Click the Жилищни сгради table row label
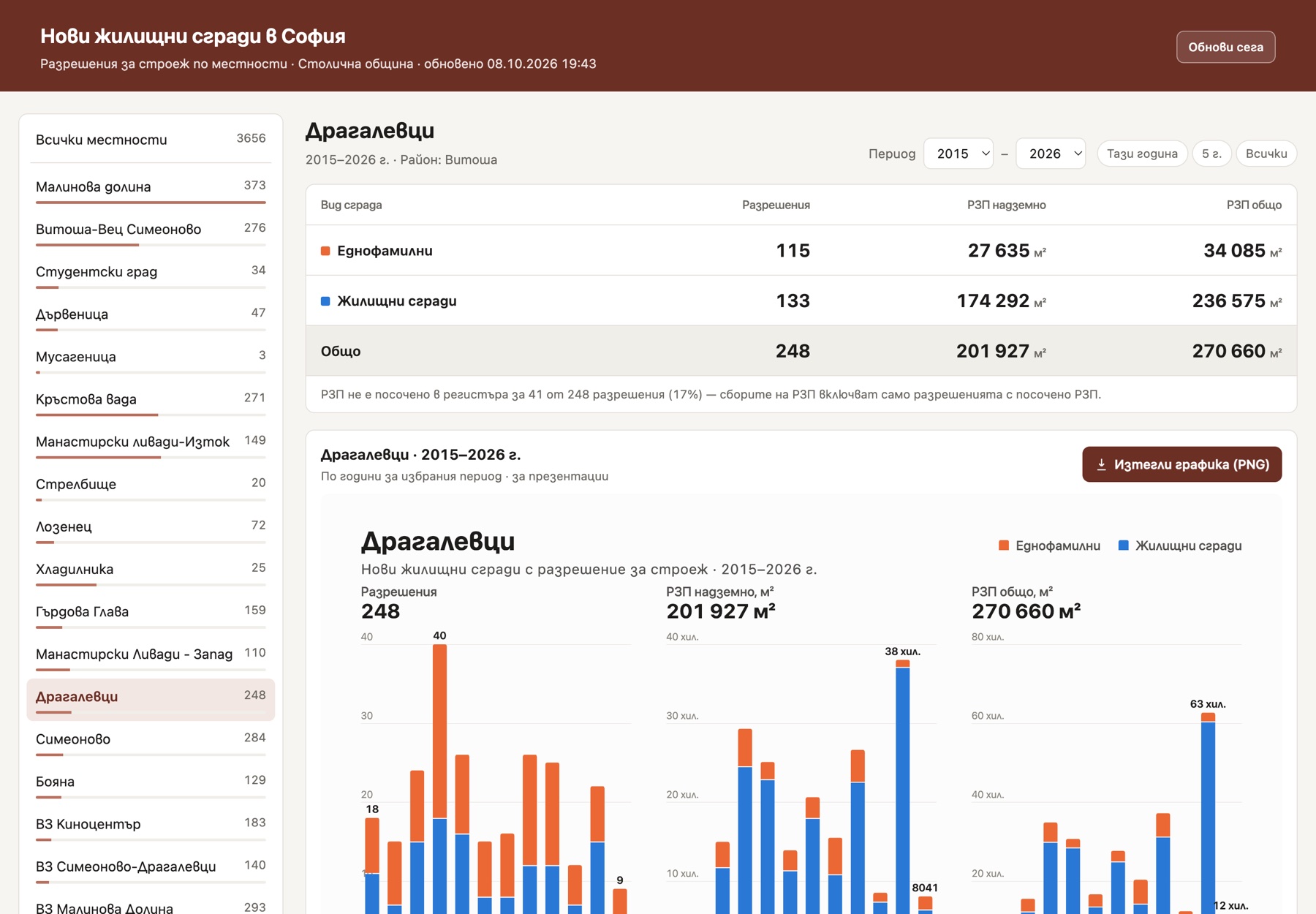Image resolution: width=1316 pixels, height=914 pixels. [396, 301]
